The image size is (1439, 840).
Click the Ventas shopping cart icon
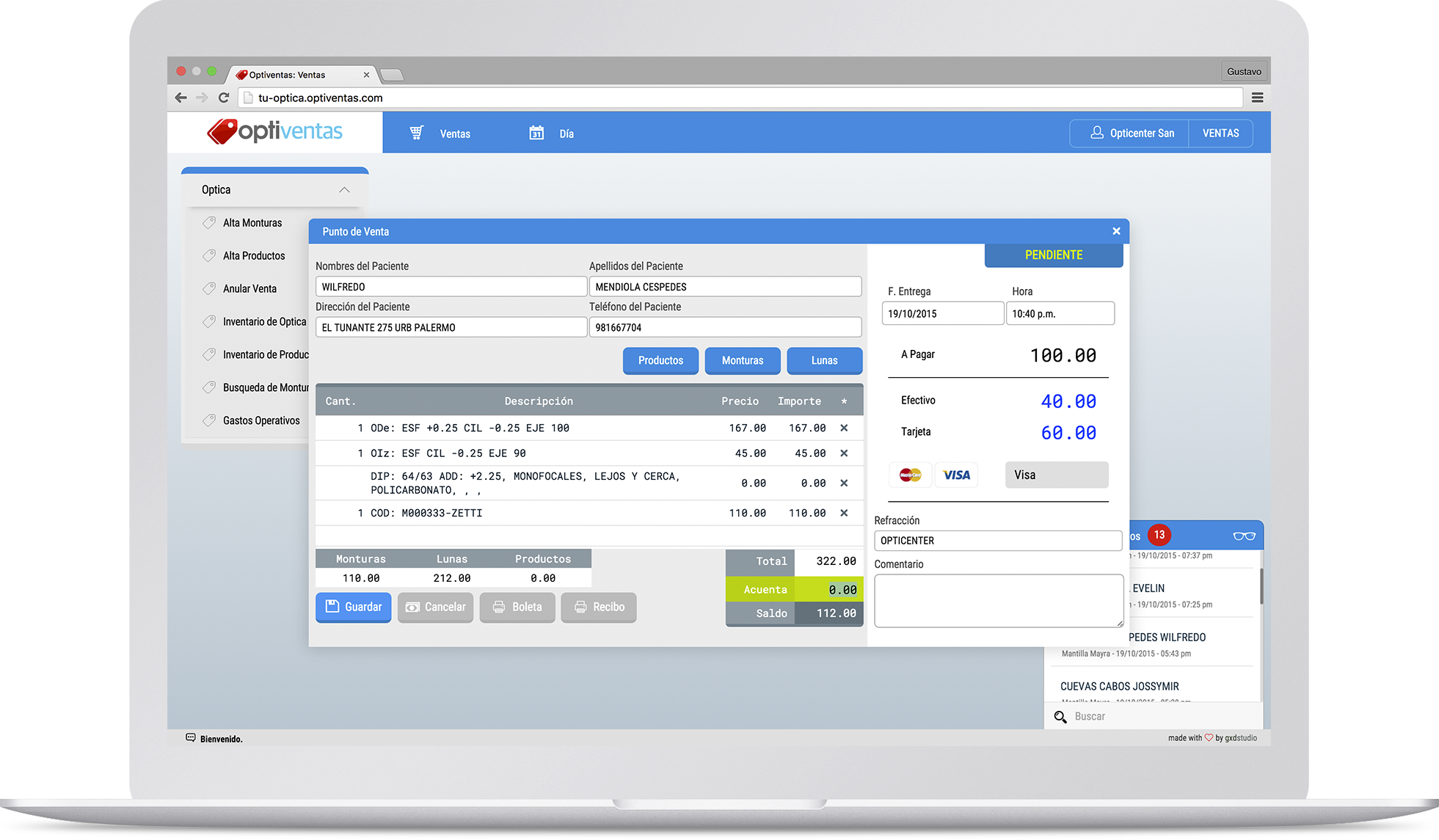coord(416,133)
